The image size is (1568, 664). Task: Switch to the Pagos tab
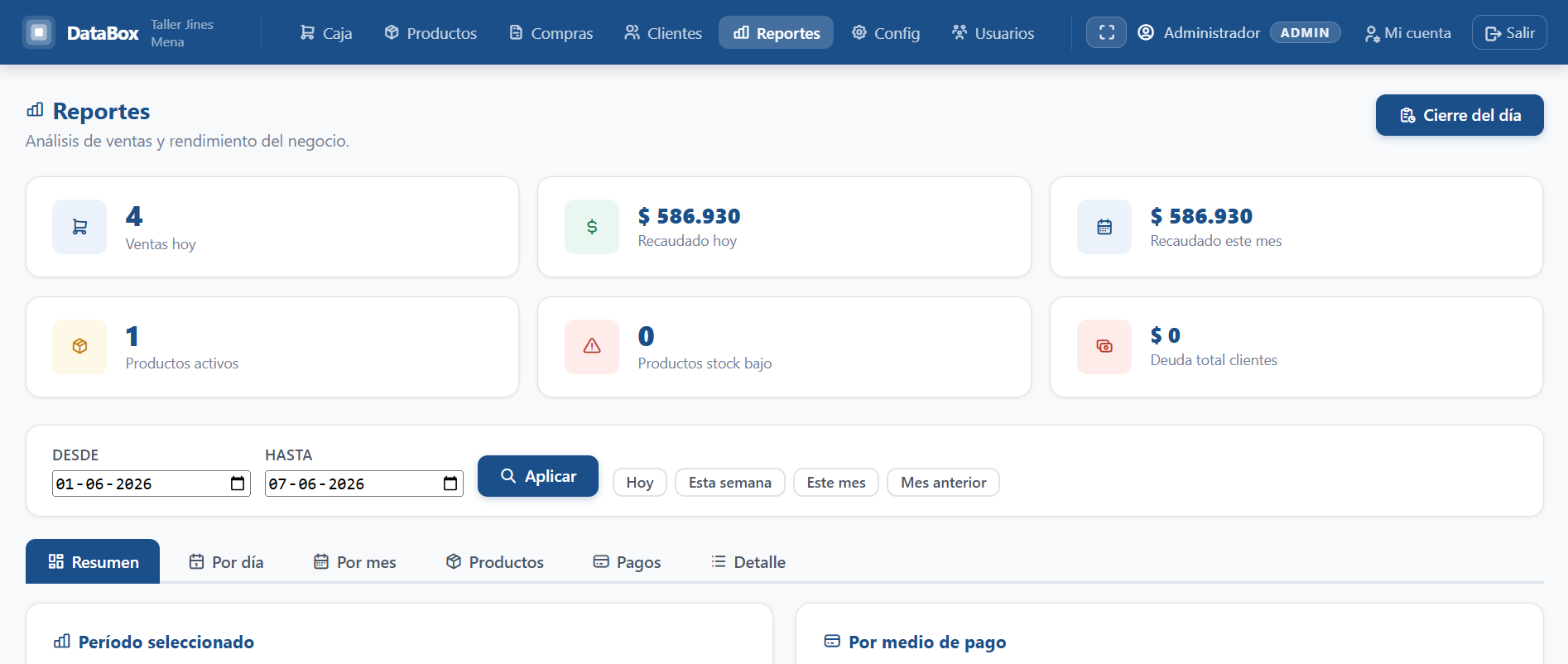point(627,562)
